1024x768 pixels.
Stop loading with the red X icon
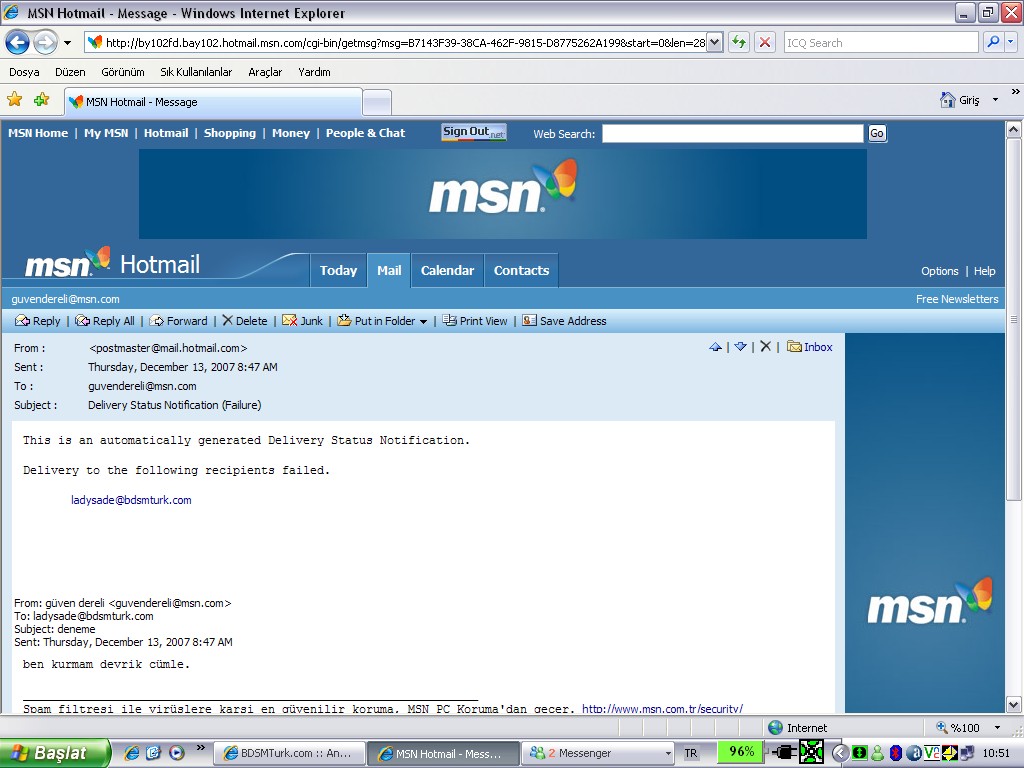(x=765, y=43)
